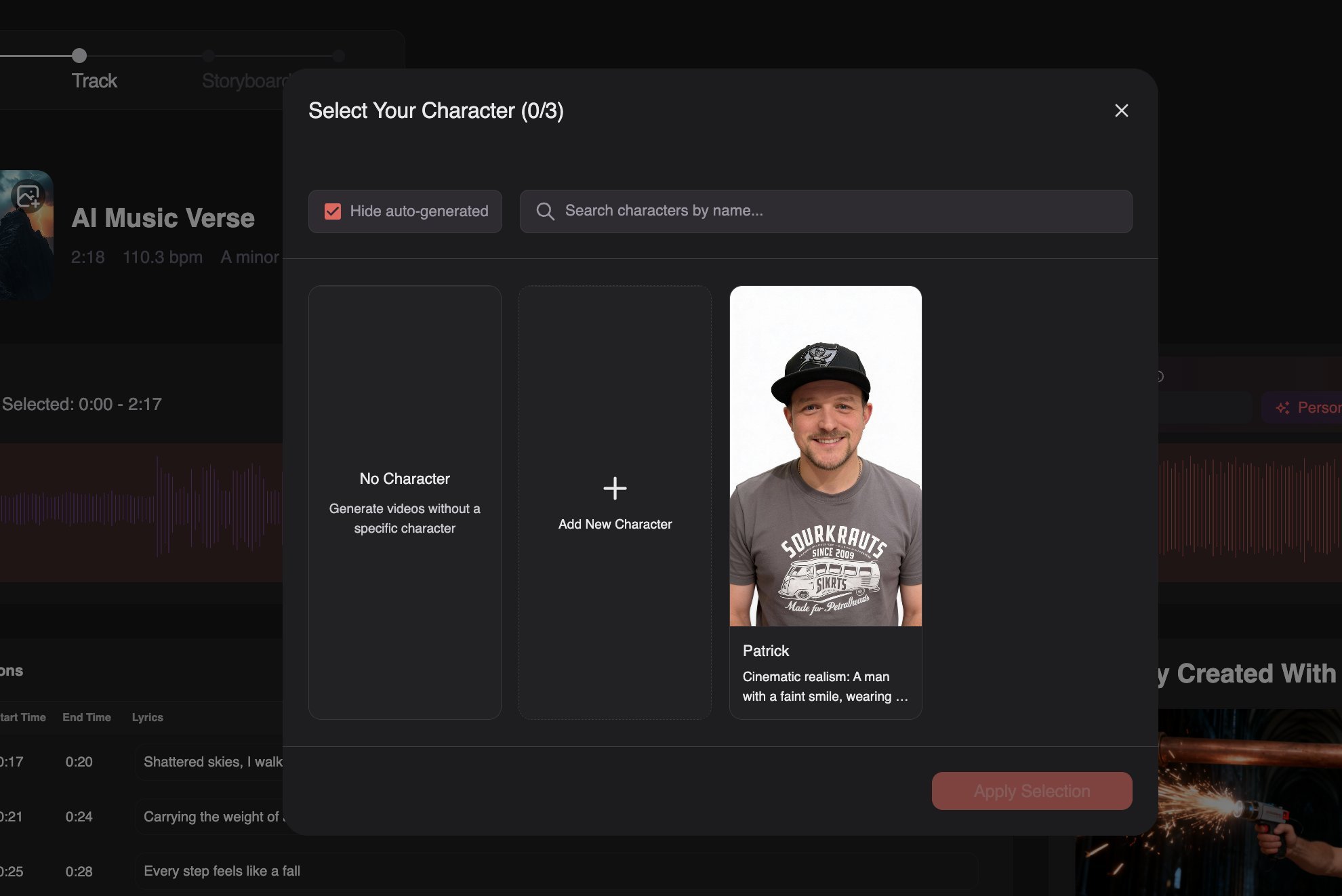
Task: Click the sparkles icon on the Personalize button
Action: click(1283, 407)
